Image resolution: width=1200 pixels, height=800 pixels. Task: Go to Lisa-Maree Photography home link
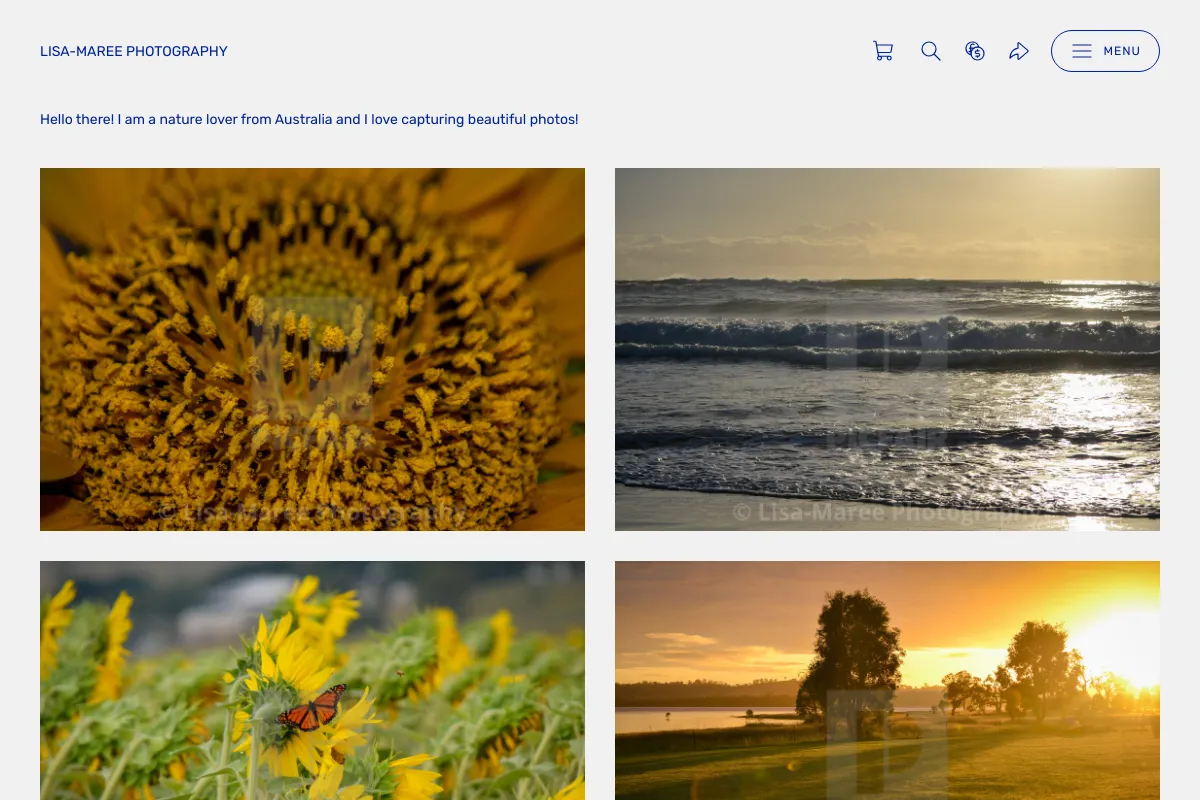[134, 51]
